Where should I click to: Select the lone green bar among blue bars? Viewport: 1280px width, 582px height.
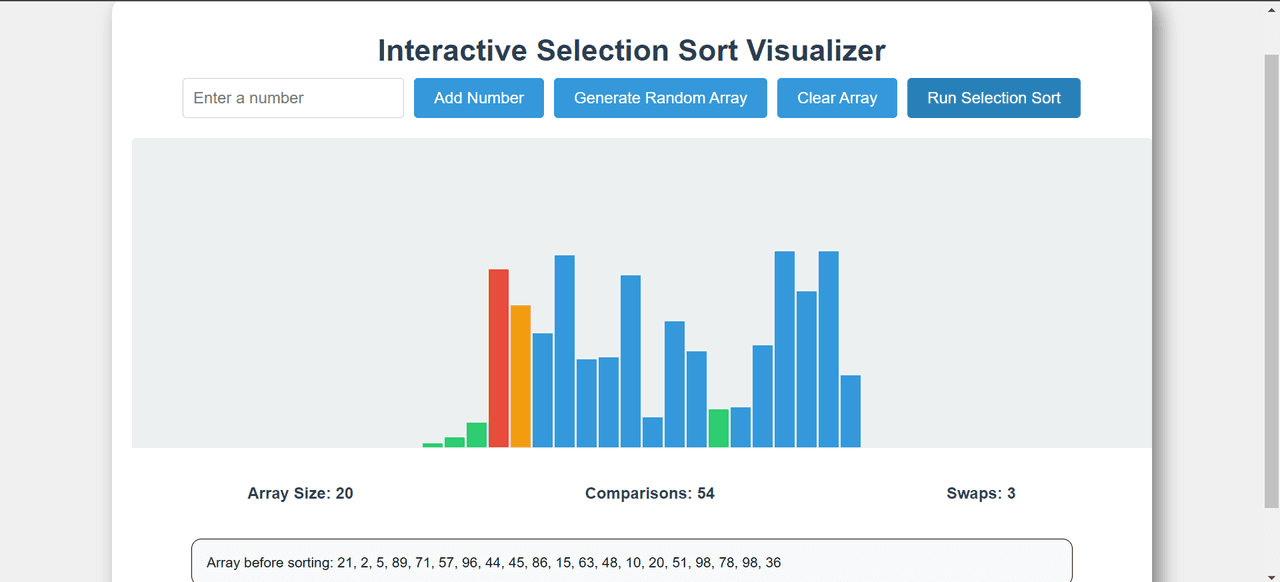[718, 428]
